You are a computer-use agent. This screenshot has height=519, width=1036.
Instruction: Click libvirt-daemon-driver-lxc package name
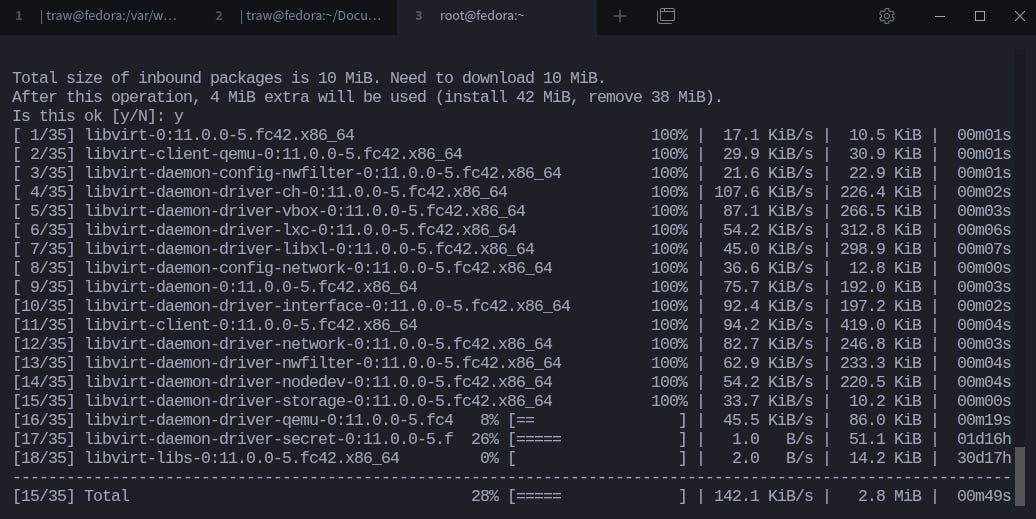click(301, 230)
